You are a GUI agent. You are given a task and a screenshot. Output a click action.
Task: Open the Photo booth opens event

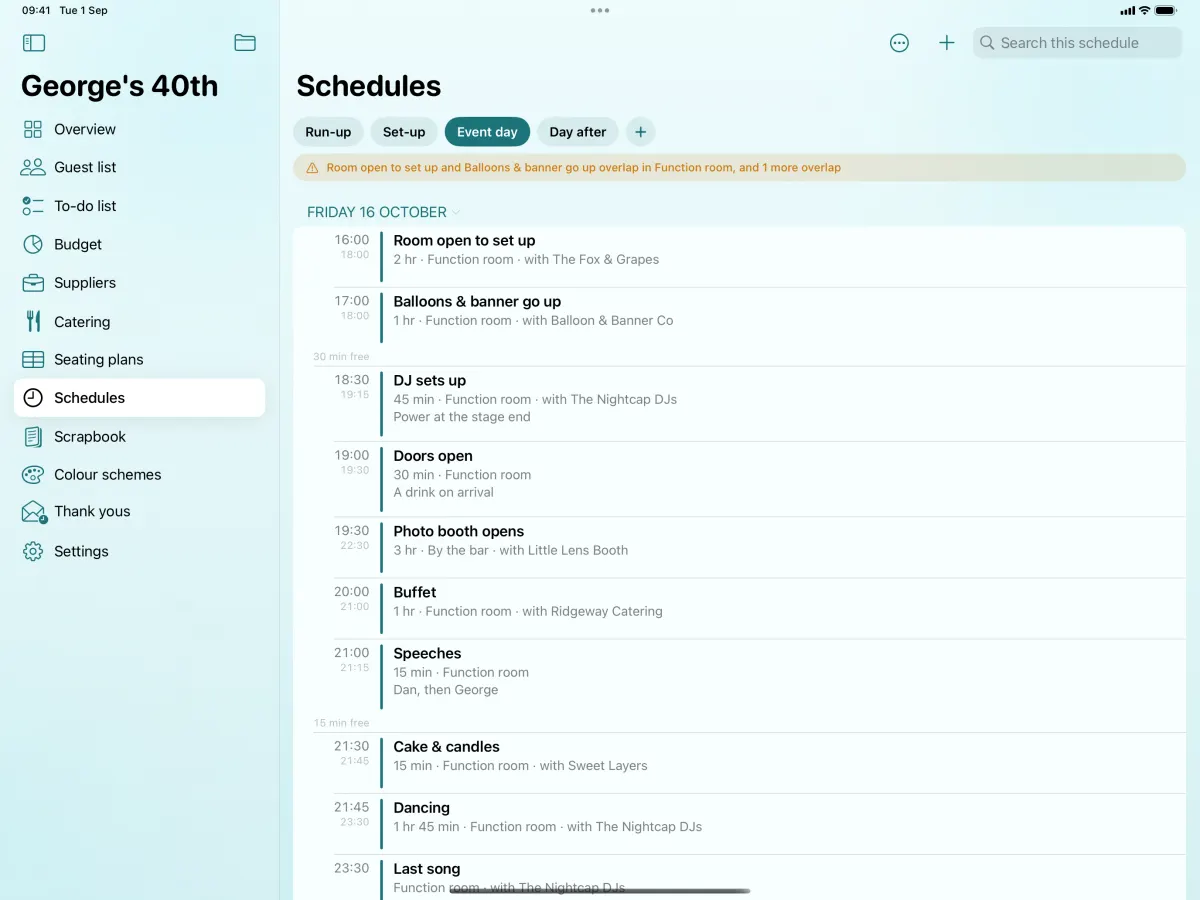tap(739, 547)
